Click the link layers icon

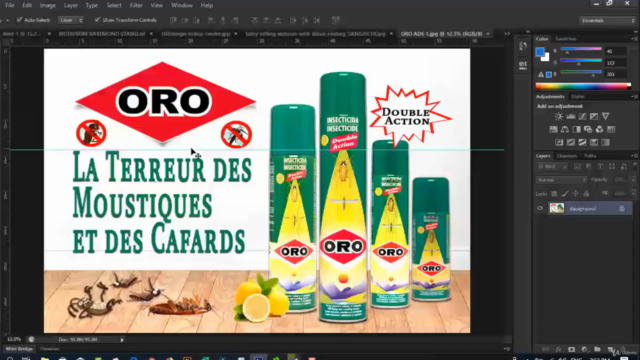pyautogui.click(x=545, y=350)
